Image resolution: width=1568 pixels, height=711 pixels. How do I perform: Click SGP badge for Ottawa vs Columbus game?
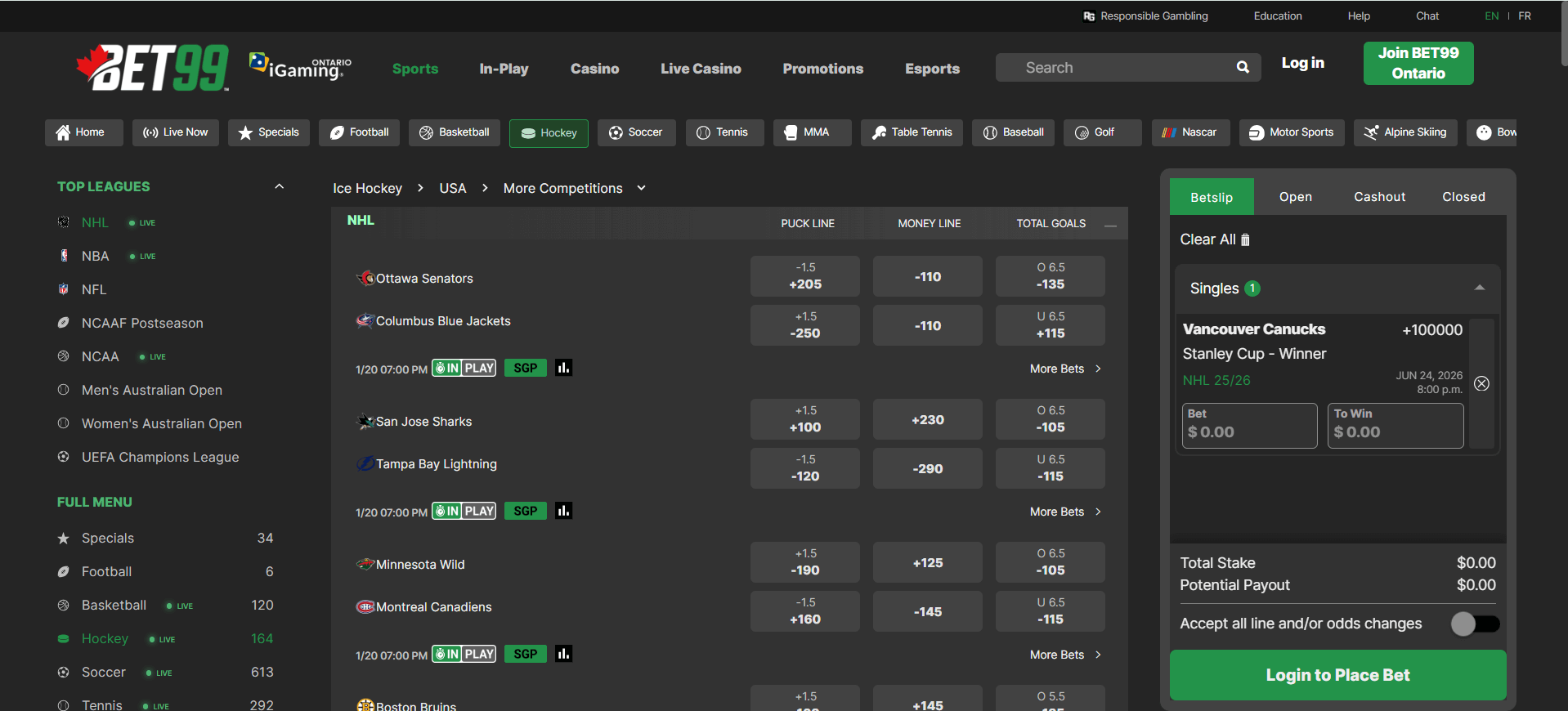(x=526, y=368)
